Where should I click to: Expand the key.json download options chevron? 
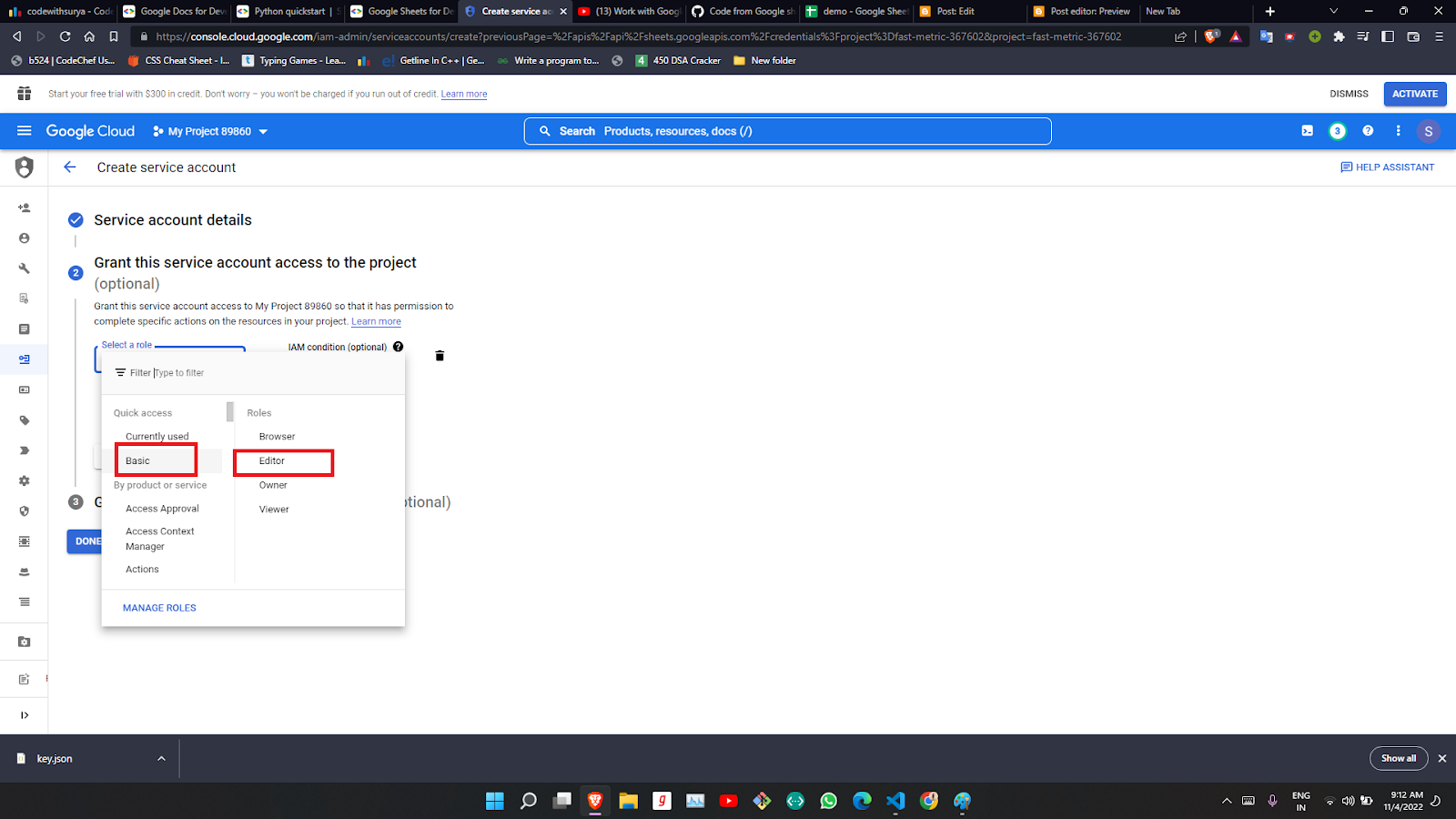pos(161,758)
